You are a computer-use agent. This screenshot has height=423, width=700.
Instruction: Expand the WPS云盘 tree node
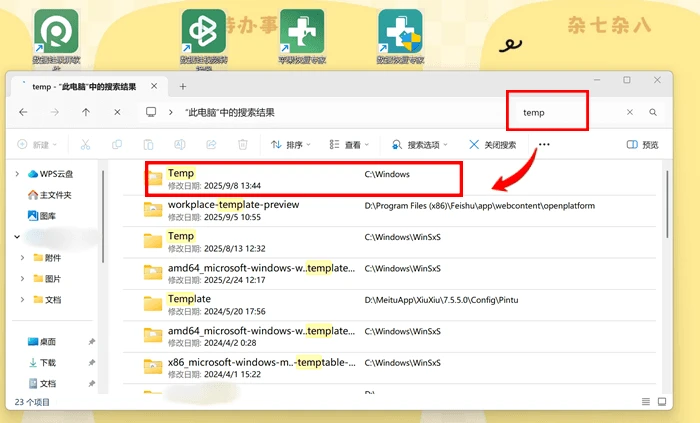[17, 174]
